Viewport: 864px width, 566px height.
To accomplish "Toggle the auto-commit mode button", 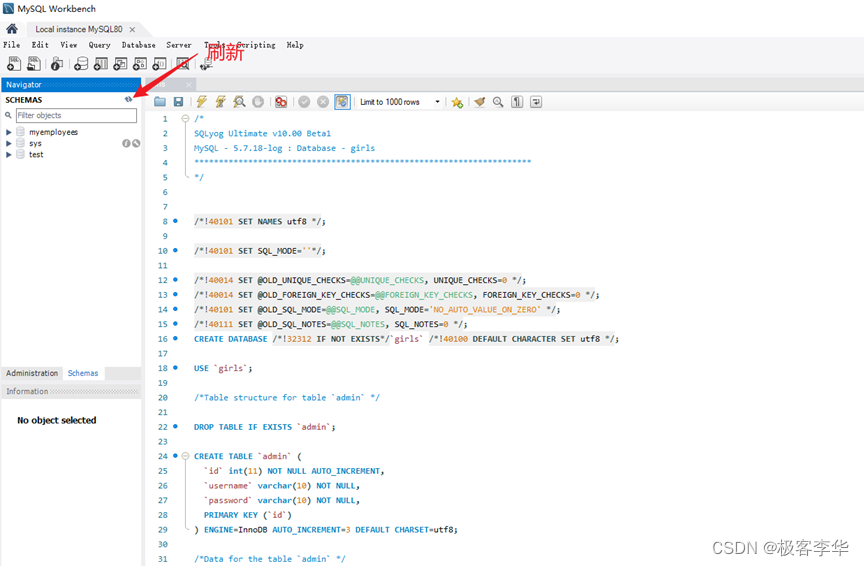I will [x=342, y=102].
